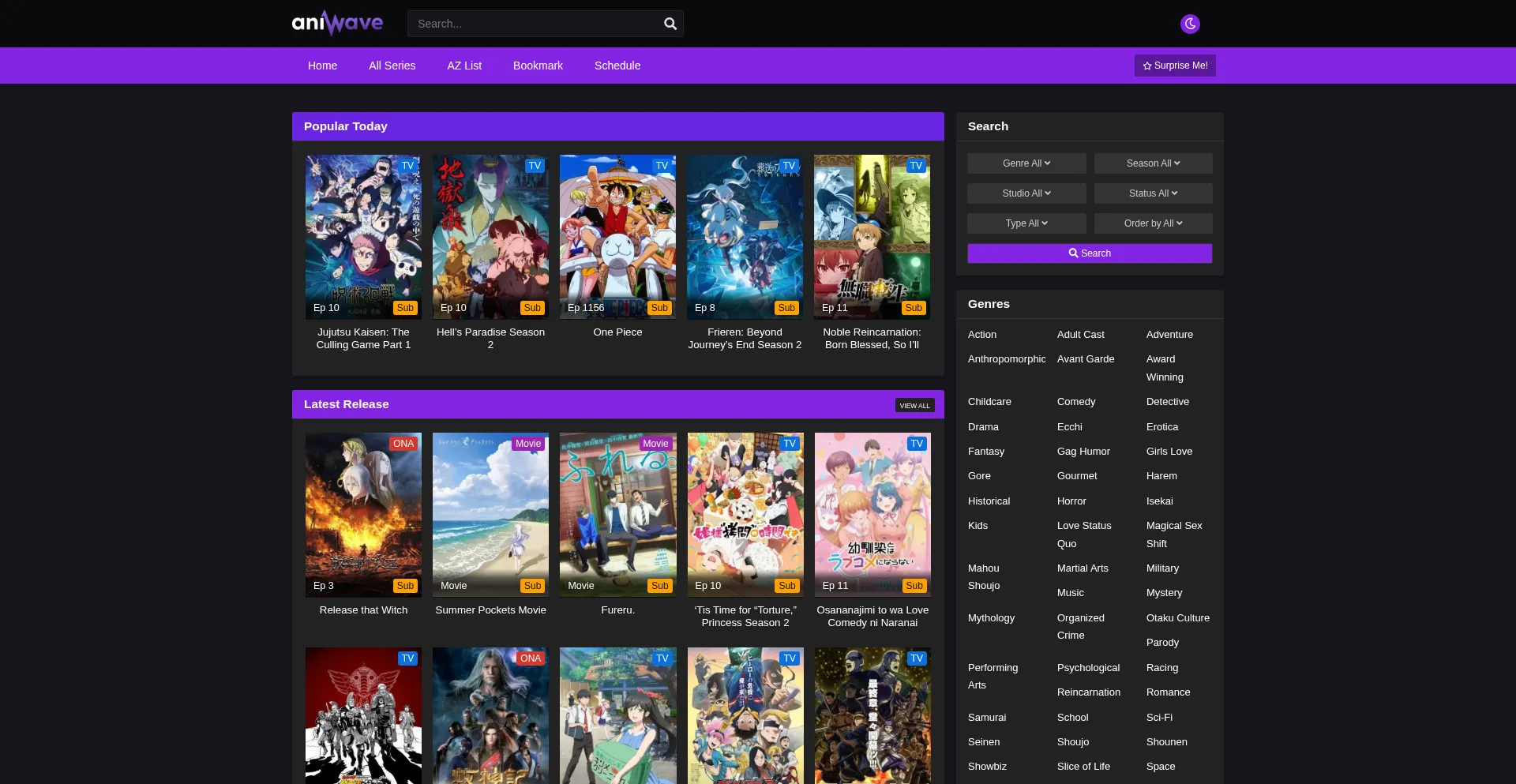Select the Avant Garde genre

pos(1086,359)
